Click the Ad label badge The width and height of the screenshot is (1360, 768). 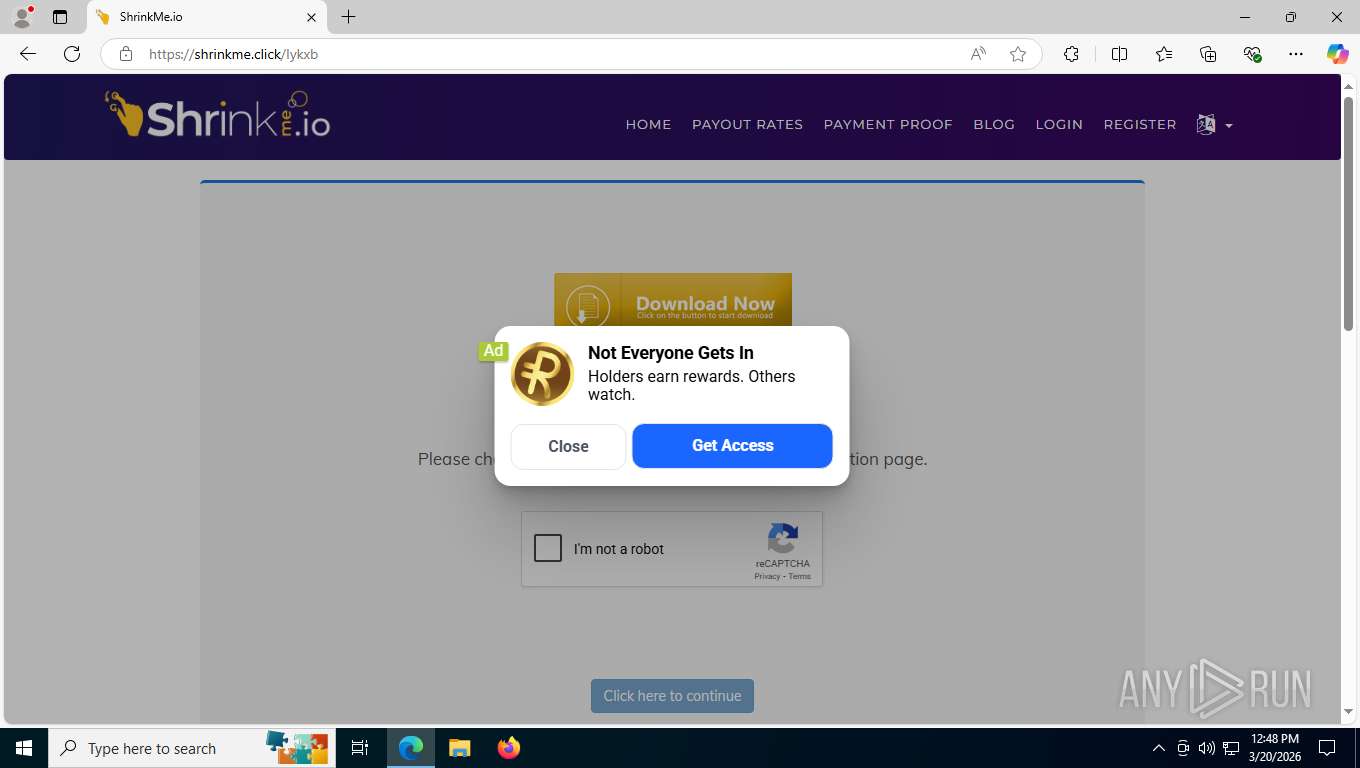493,351
